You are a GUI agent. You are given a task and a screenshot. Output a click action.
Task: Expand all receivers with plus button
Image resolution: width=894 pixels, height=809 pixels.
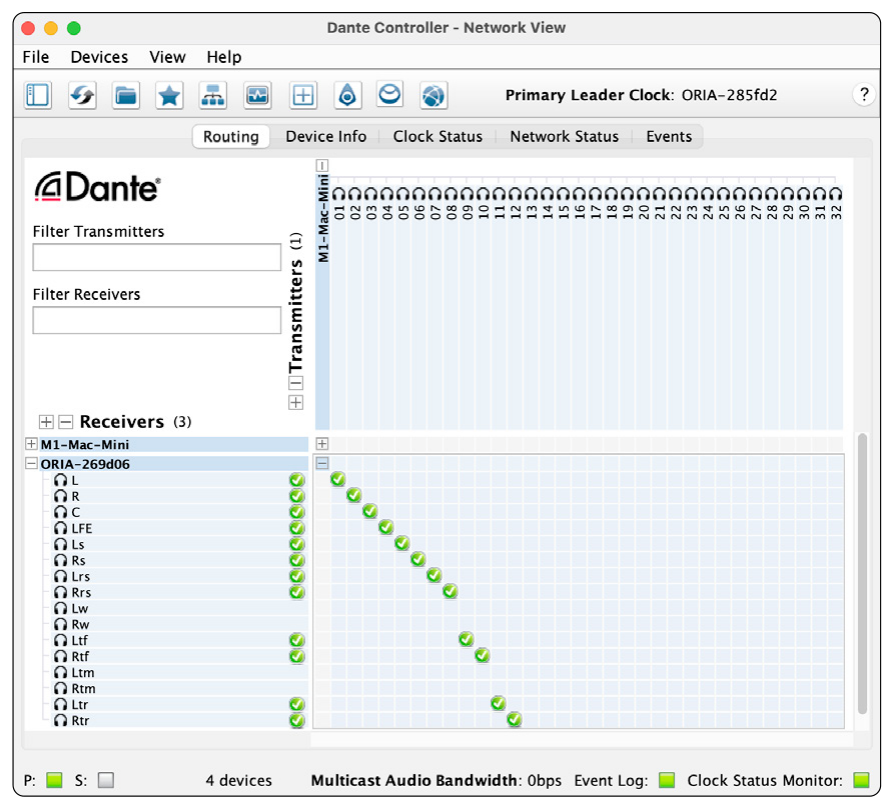pos(46,422)
